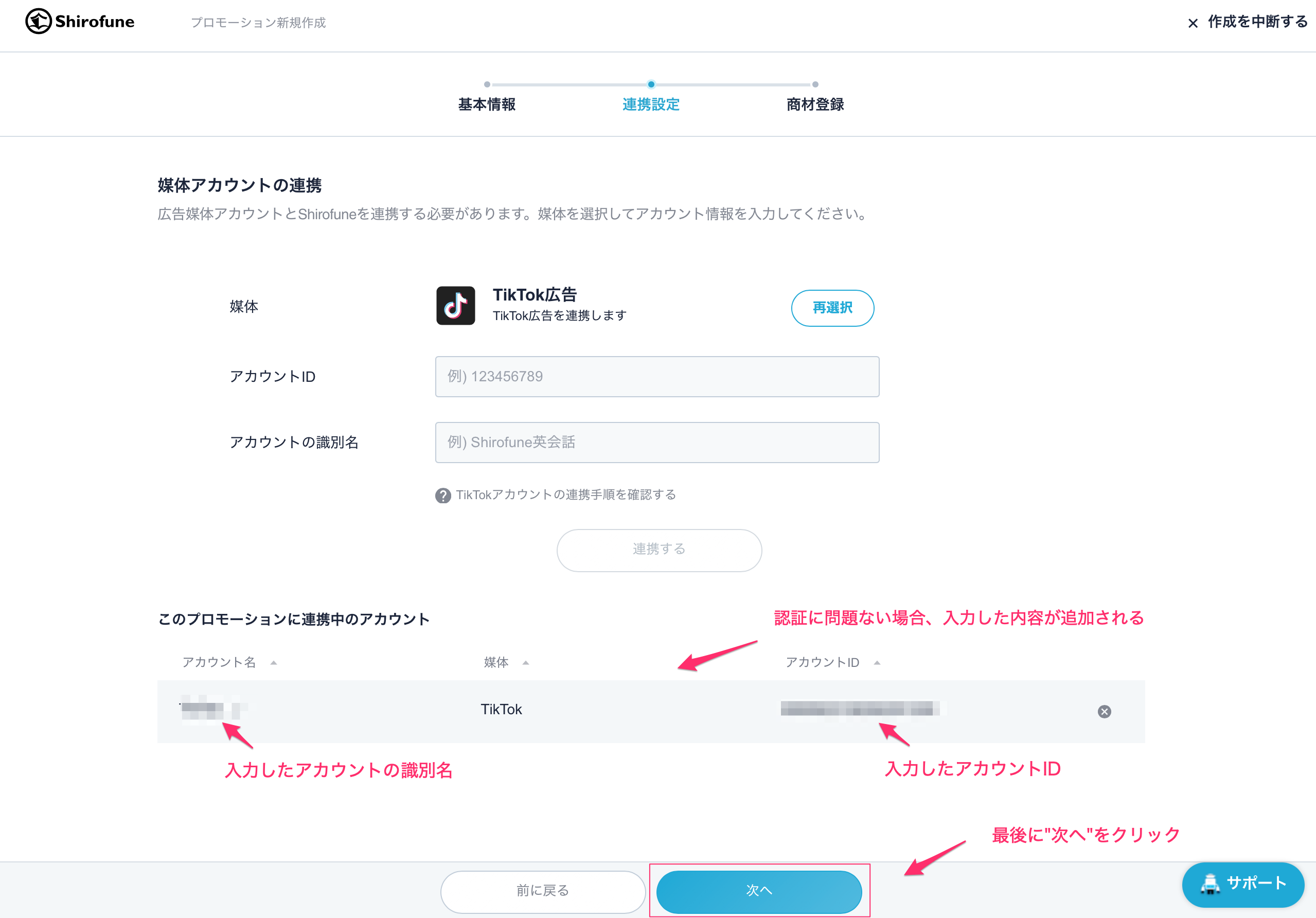Focus the アカウントの識別名 input field

tap(657, 443)
